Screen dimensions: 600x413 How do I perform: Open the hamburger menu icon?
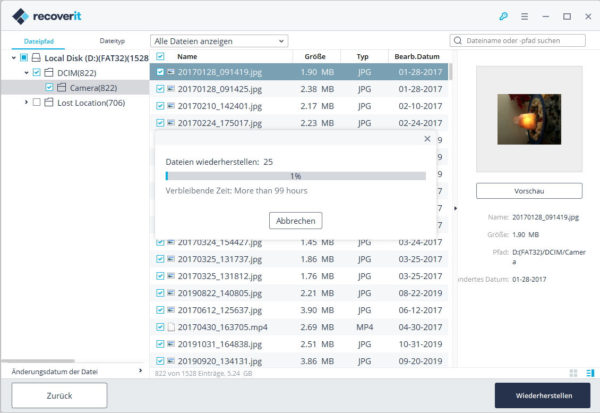pos(524,16)
